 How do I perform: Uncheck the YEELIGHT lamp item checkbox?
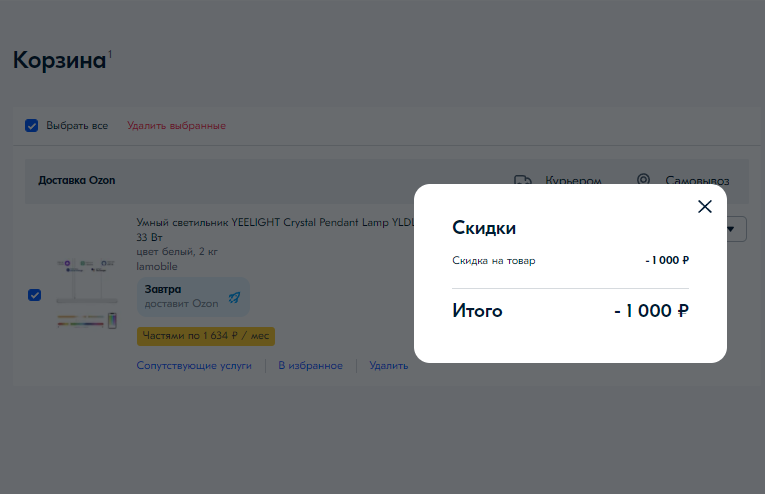point(35,295)
